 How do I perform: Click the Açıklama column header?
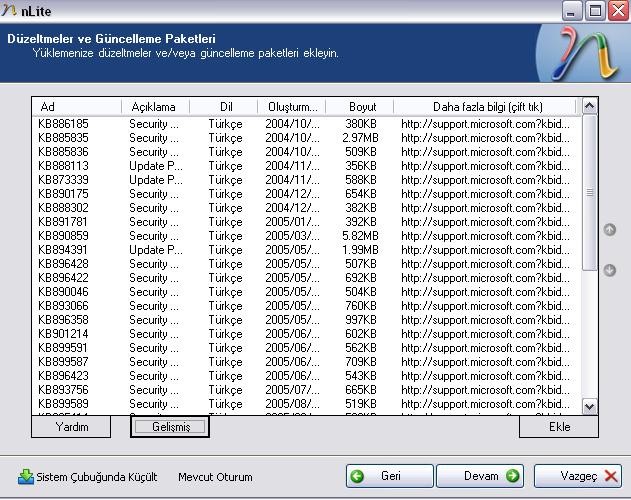point(153,107)
